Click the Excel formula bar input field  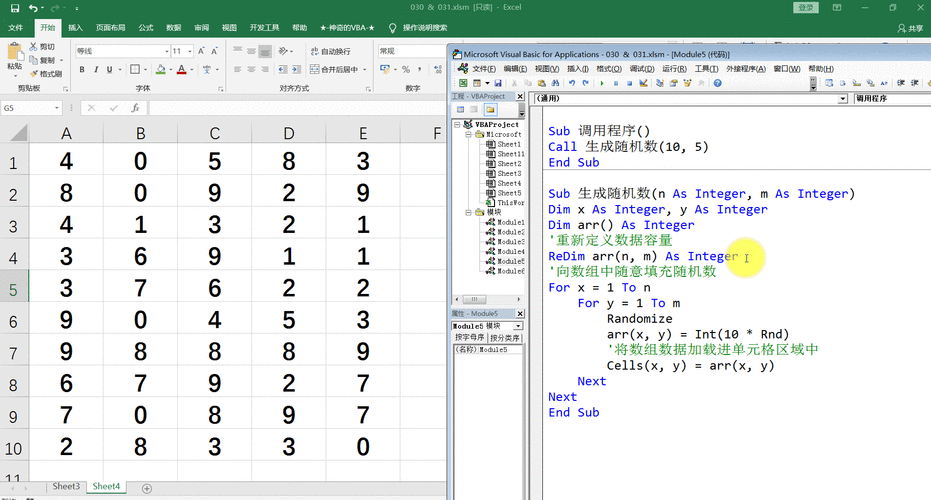(x=297, y=107)
